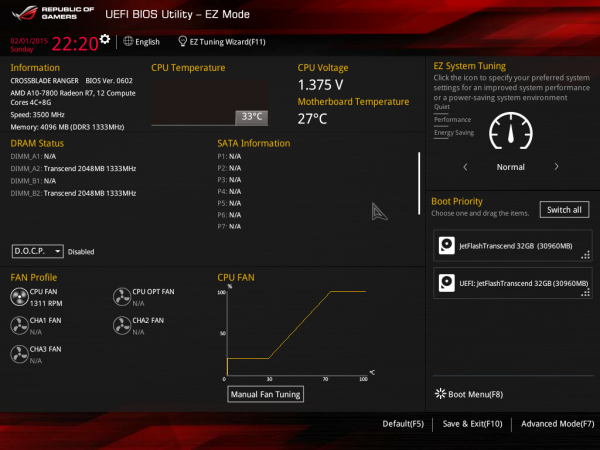Viewport: 600px width, 450px height.
Task: Open the D.O.C.P. dropdown
Action: click(x=38, y=251)
